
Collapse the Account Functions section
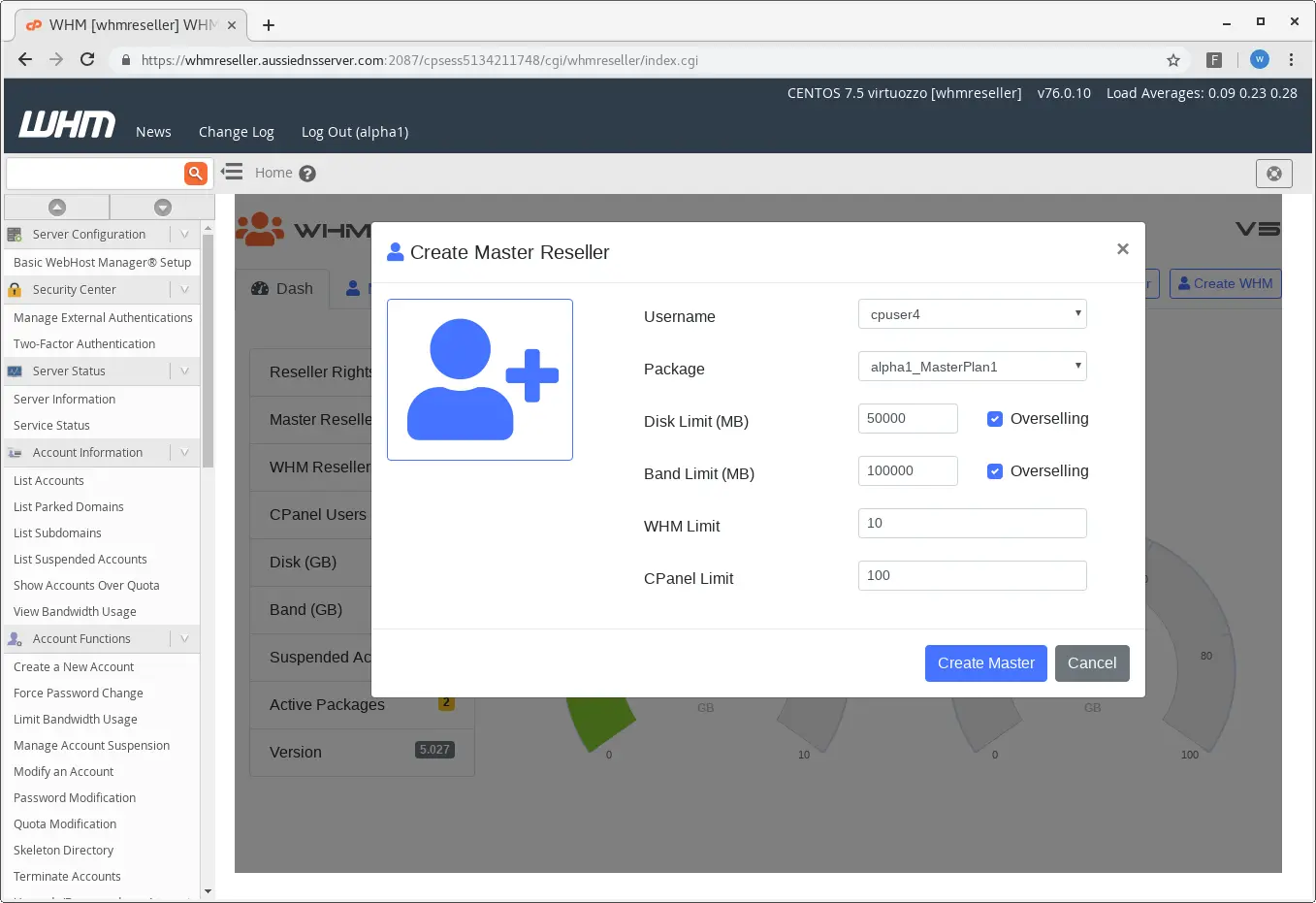[x=184, y=639]
